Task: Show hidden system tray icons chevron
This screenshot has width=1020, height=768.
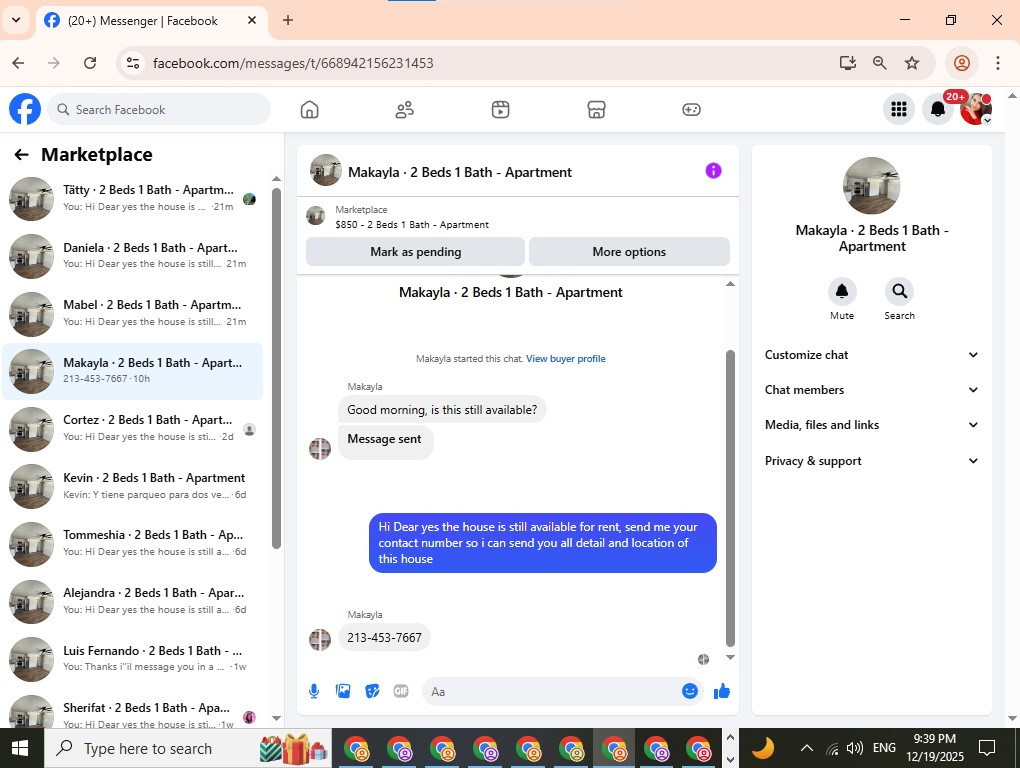Action: point(807,748)
